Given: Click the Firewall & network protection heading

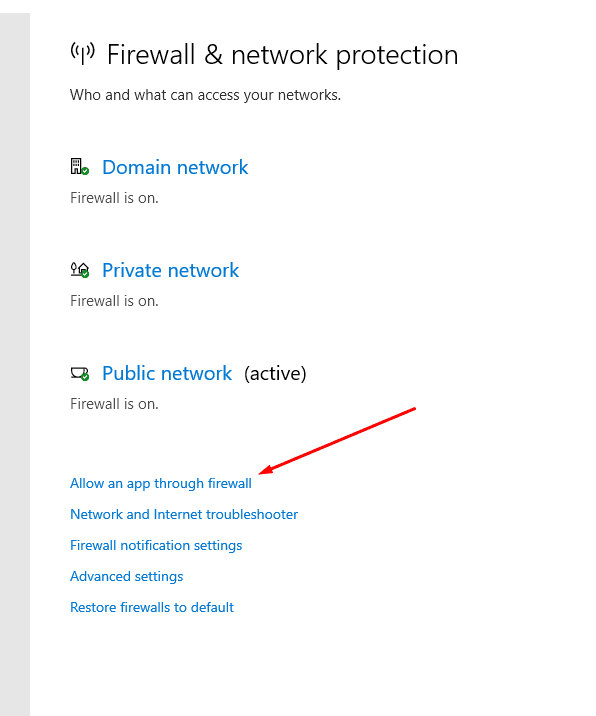Looking at the screenshot, I should [x=282, y=55].
